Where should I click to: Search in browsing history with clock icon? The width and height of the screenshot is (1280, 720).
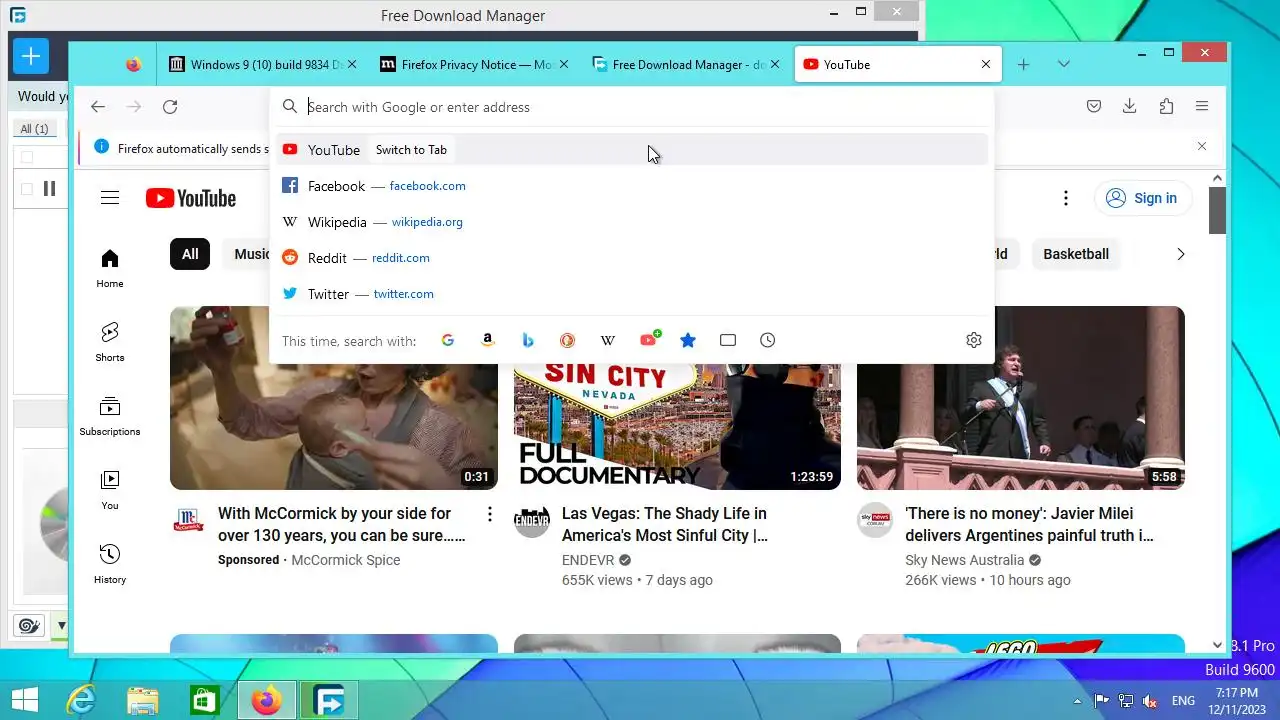(768, 340)
